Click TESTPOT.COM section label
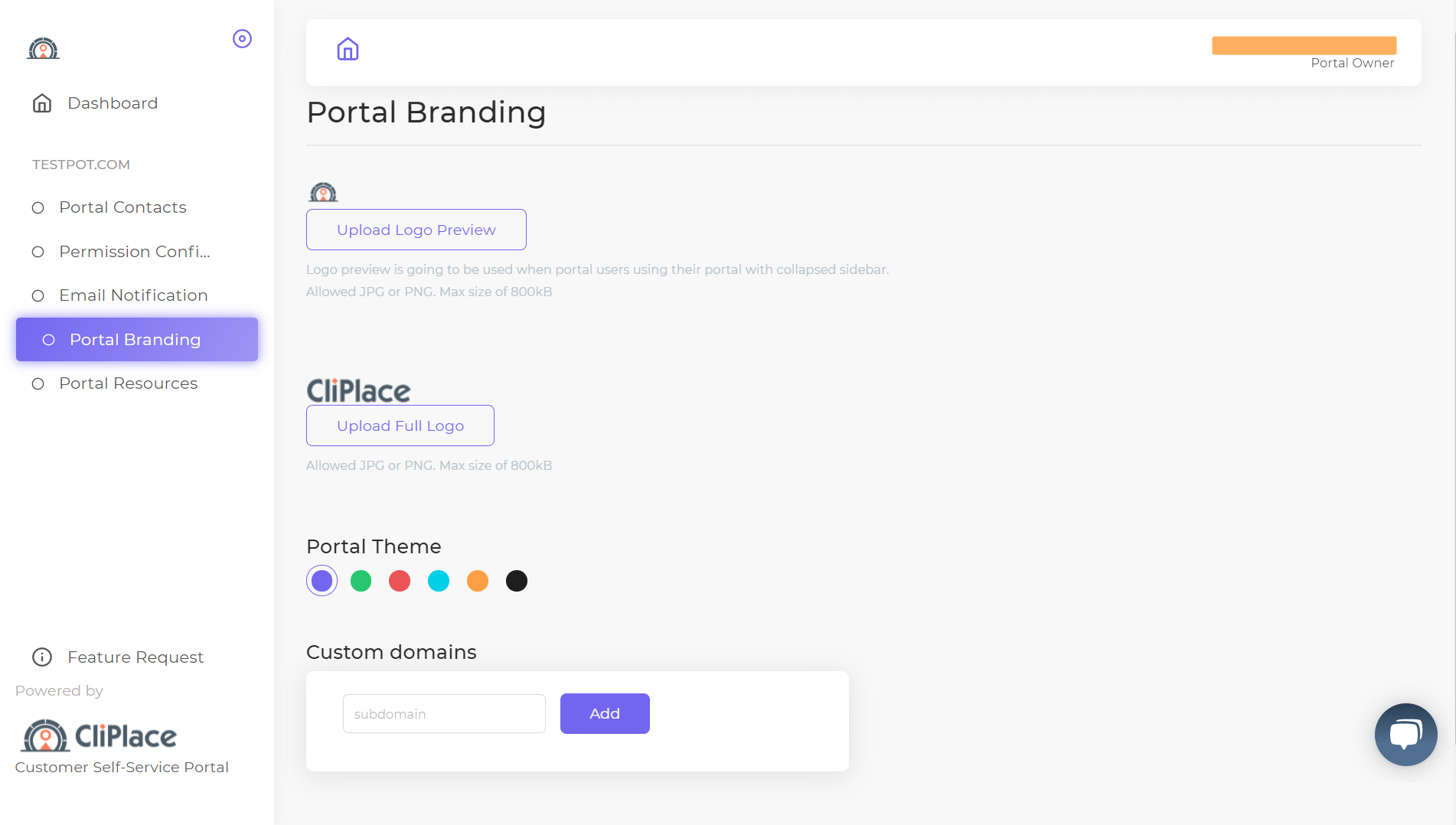The width and height of the screenshot is (1456, 825). (81, 165)
